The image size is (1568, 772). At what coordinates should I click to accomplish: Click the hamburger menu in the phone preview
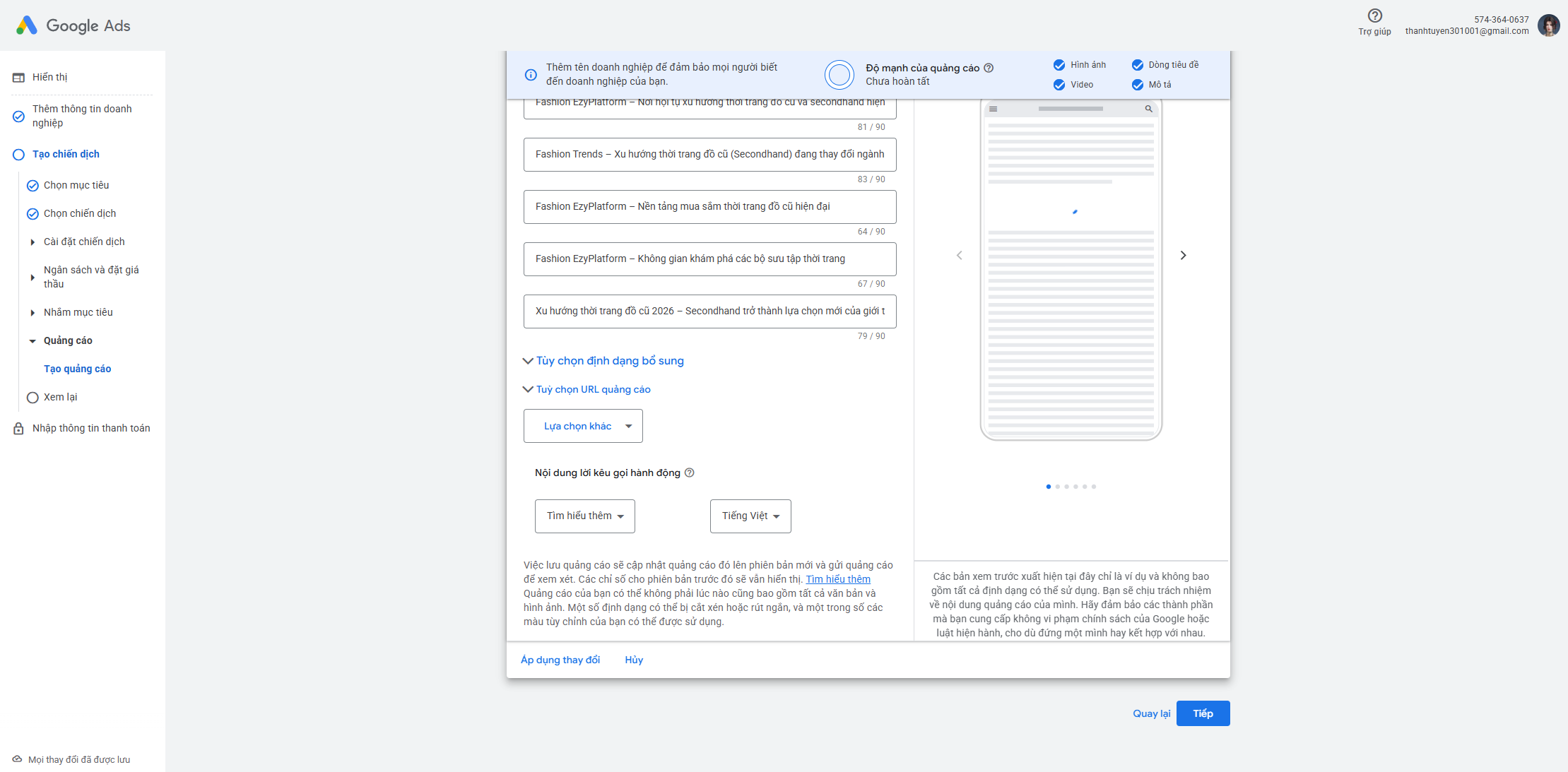click(993, 109)
